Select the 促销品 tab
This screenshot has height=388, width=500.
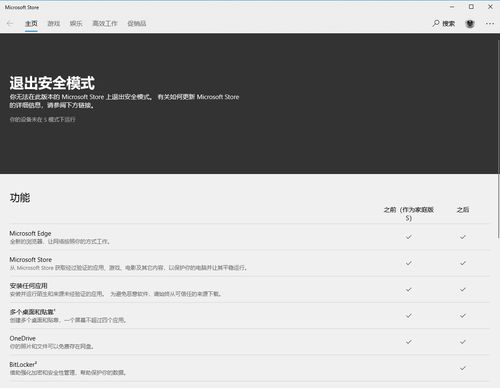pos(137,23)
